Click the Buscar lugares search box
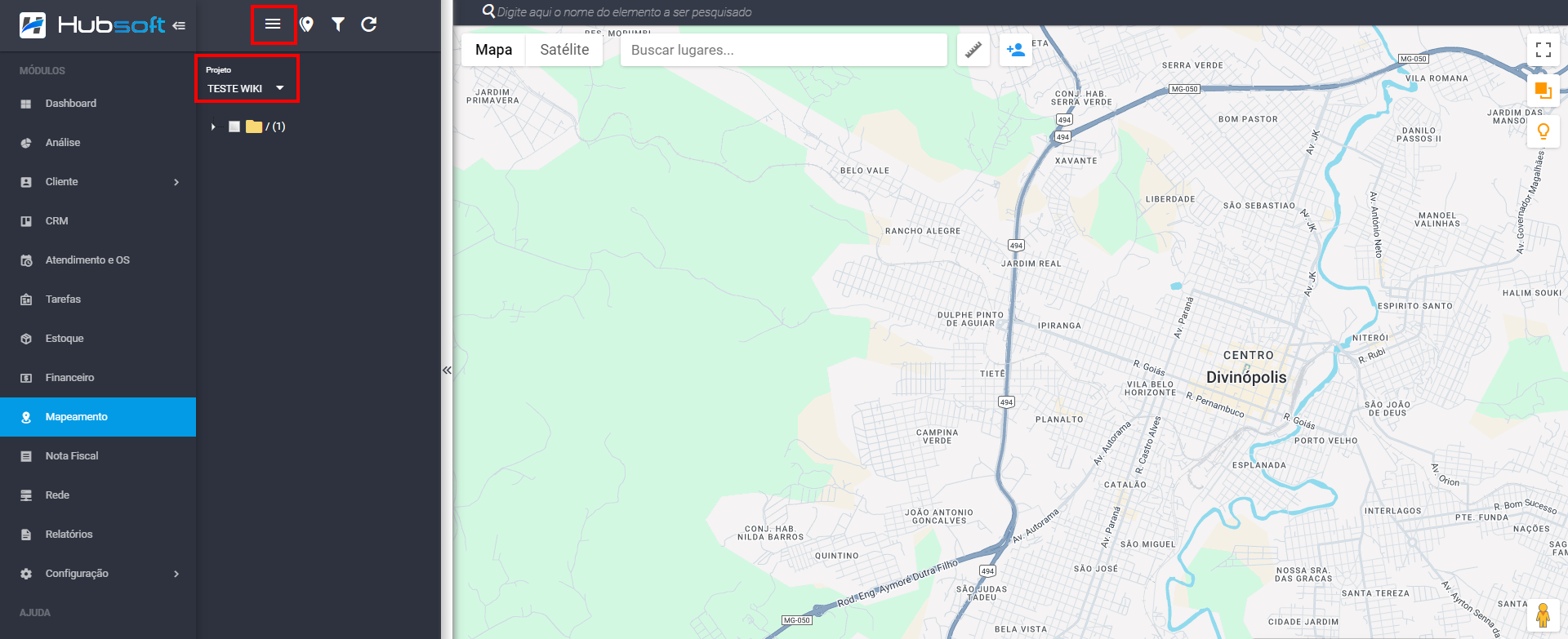 tap(784, 50)
